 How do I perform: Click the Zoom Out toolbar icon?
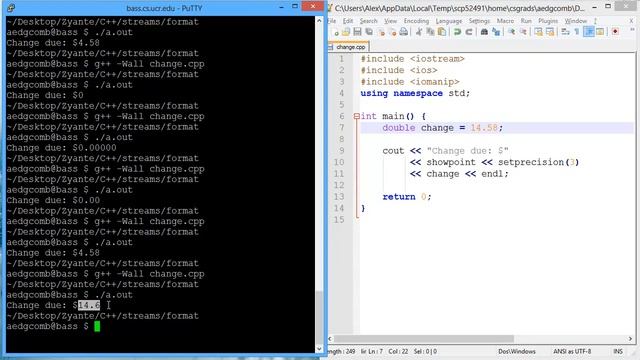coord(523,32)
